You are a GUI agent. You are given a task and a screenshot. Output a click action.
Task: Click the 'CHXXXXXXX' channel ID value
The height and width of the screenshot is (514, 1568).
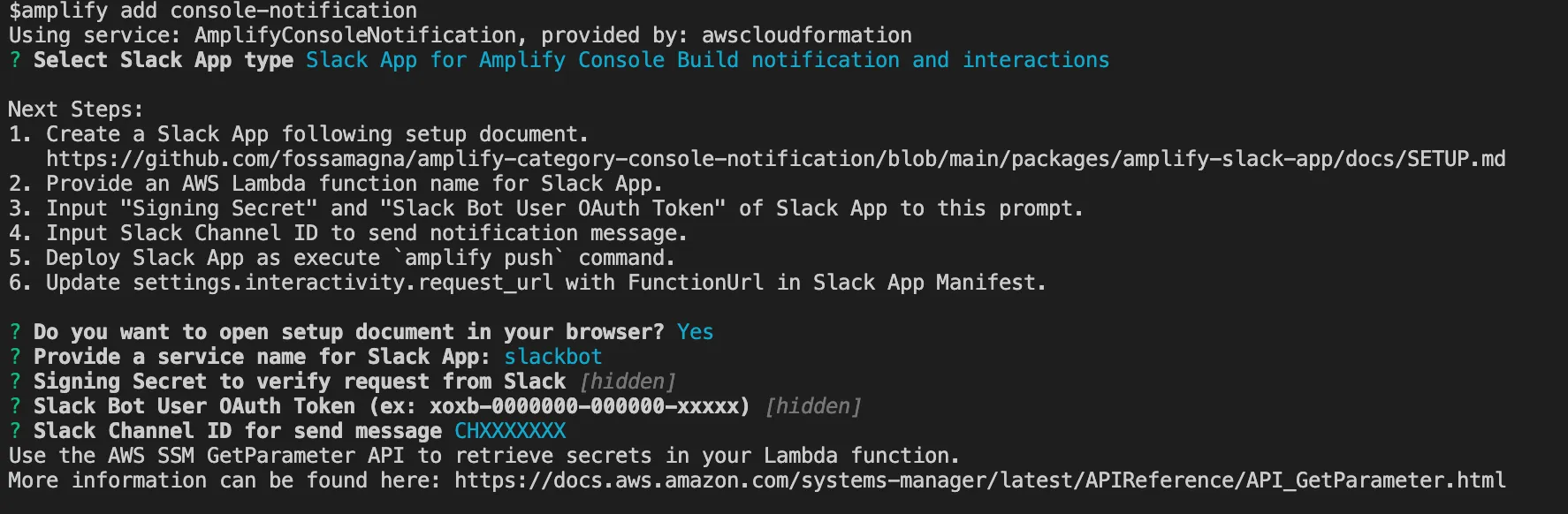click(510, 431)
